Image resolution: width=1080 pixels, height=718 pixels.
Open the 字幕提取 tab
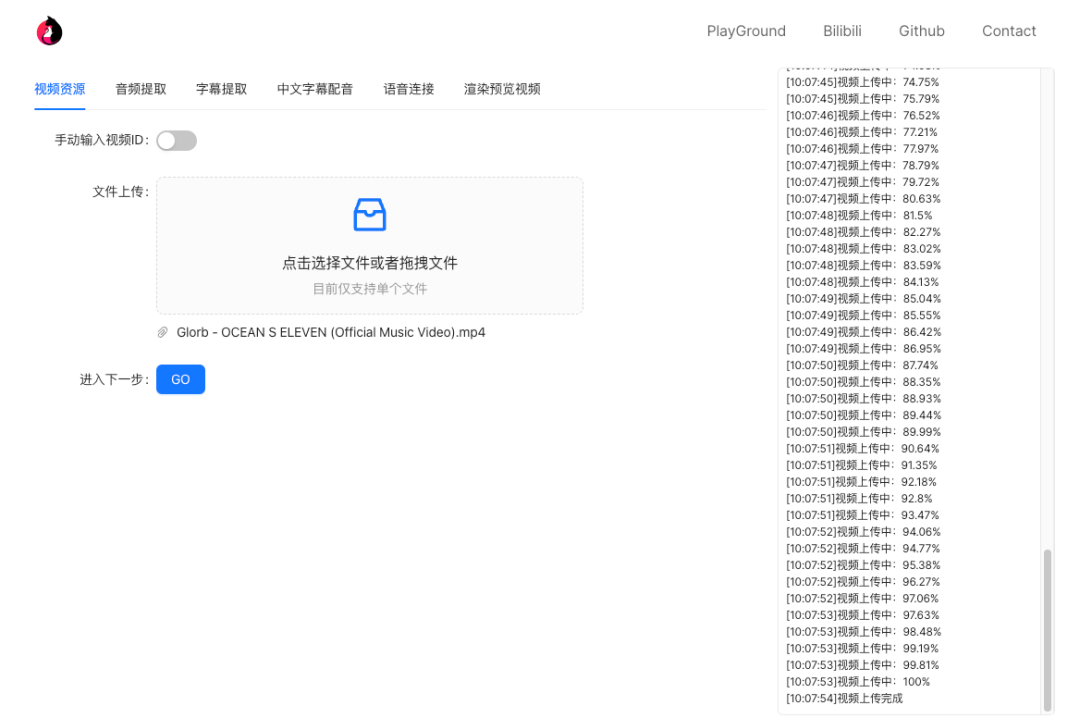(x=220, y=88)
